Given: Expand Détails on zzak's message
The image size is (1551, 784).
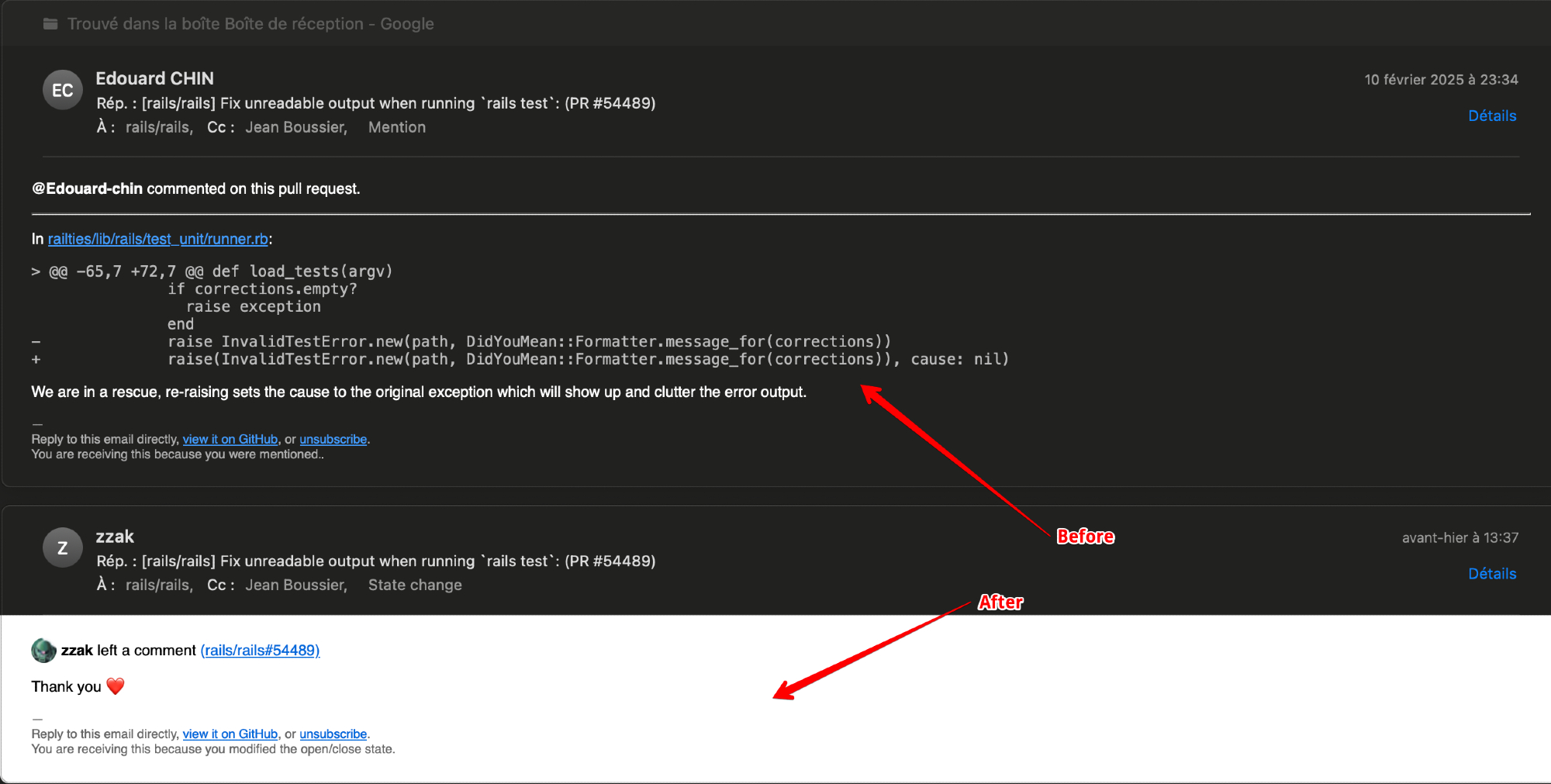Looking at the screenshot, I should coord(1491,574).
